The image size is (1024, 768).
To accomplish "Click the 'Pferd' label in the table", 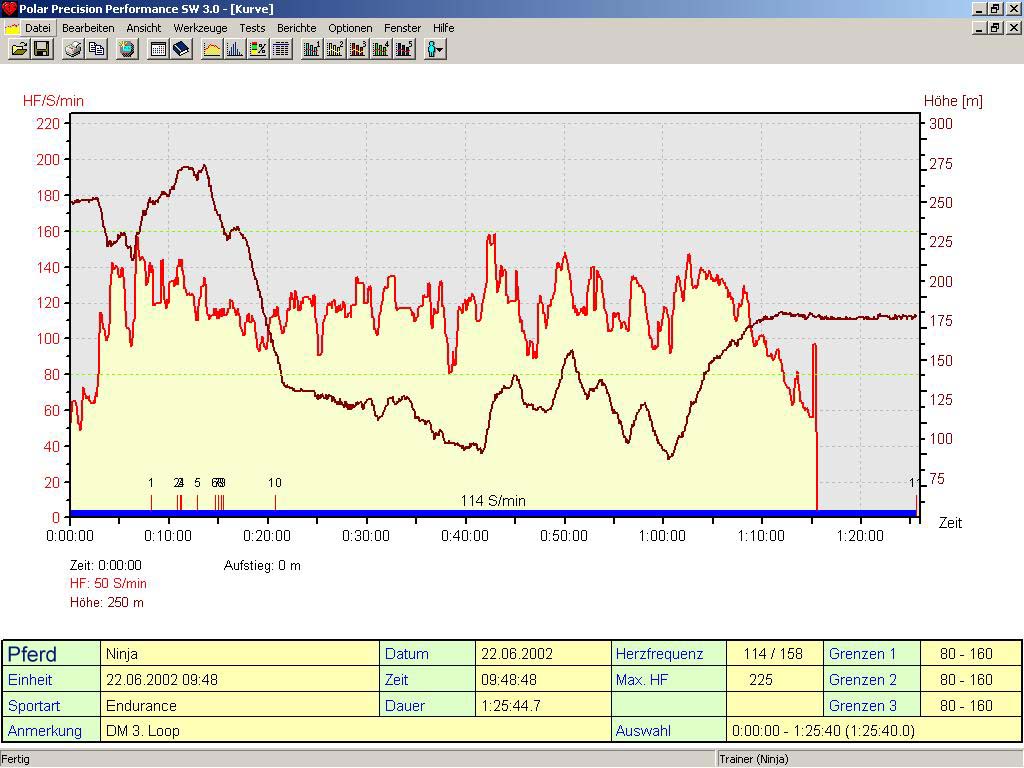I will pyautogui.click(x=32, y=654).
